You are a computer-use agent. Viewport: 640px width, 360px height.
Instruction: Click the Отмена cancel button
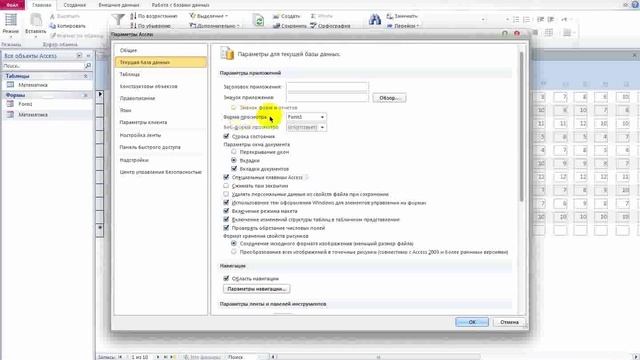click(509, 322)
